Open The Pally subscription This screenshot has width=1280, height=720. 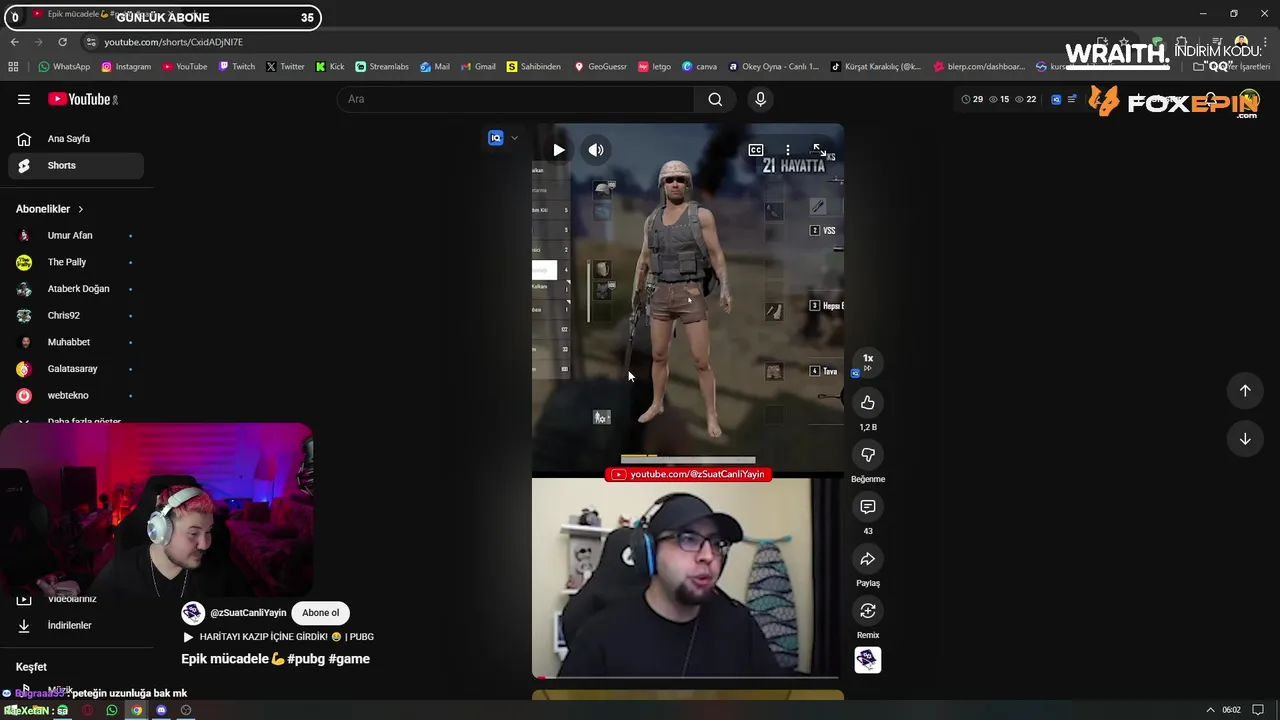pos(76,262)
